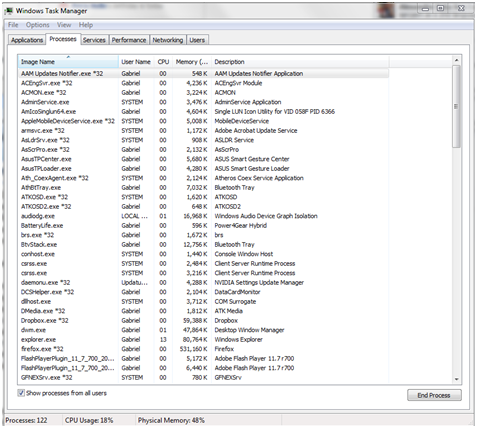Screen dimensions: 477x428
Task: Select AsLdrSrv.exe *32 process
Action: point(203,140)
